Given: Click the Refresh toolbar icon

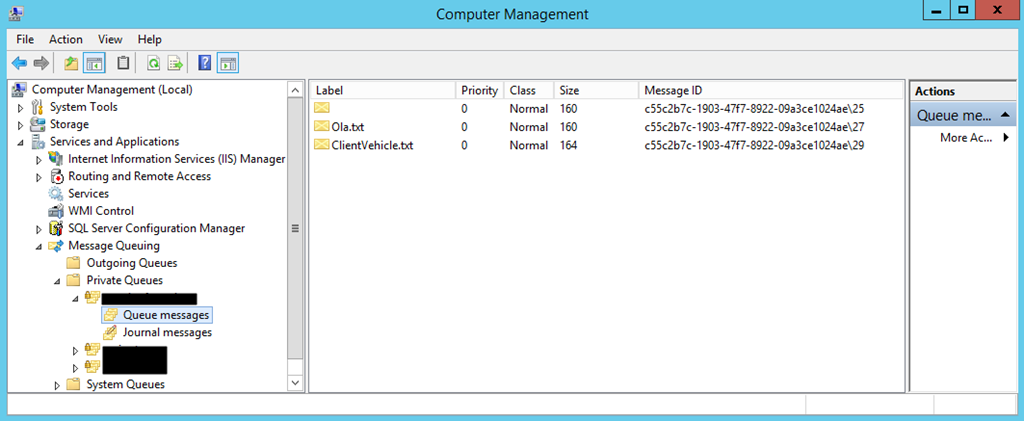Looking at the screenshot, I should pos(154,64).
